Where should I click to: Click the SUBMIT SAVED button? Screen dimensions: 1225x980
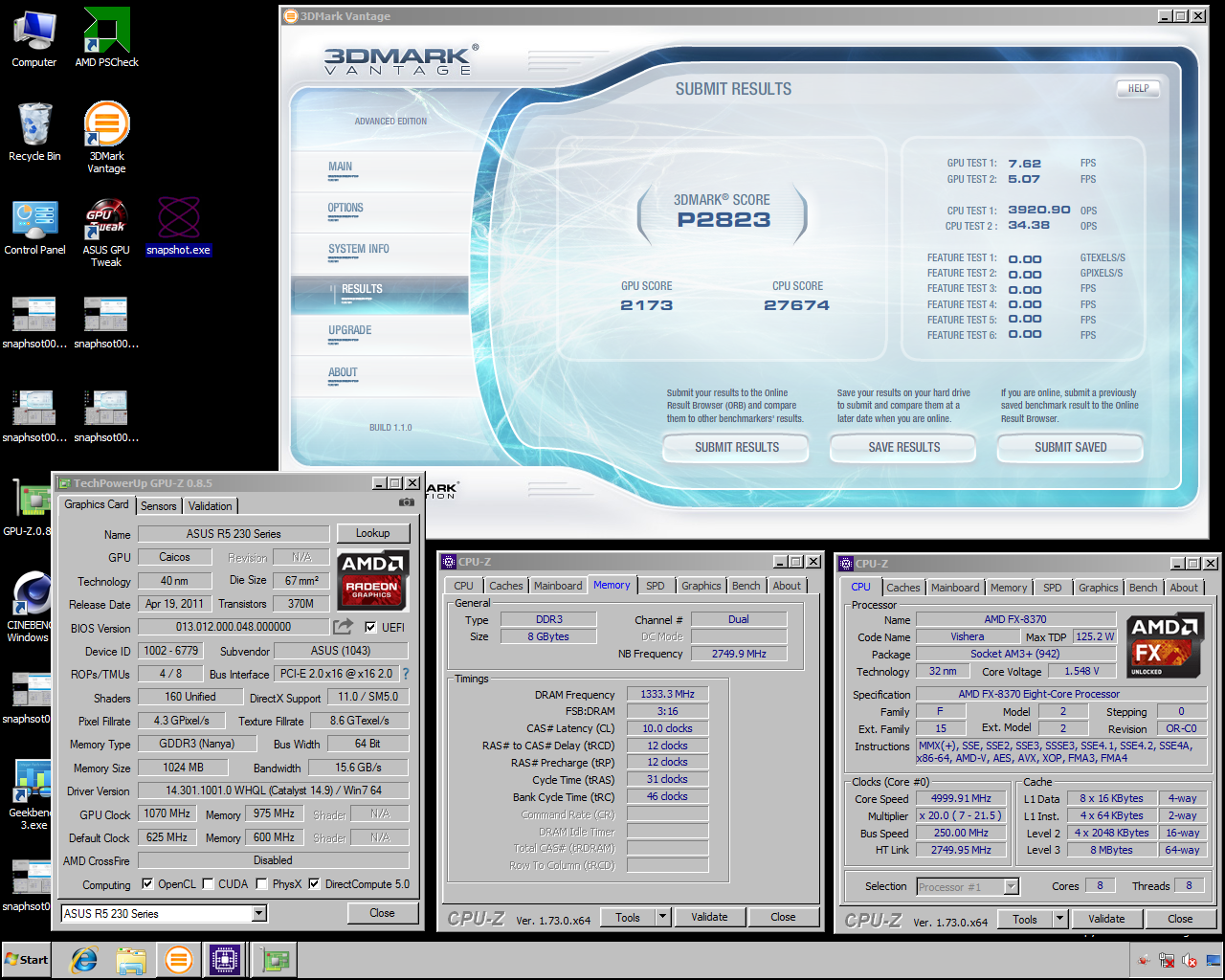pyautogui.click(x=1071, y=447)
